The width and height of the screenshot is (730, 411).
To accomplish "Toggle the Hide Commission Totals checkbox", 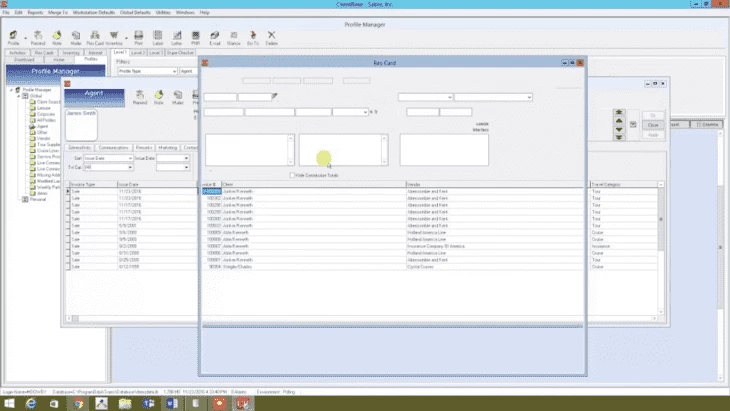I will pyautogui.click(x=294, y=174).
